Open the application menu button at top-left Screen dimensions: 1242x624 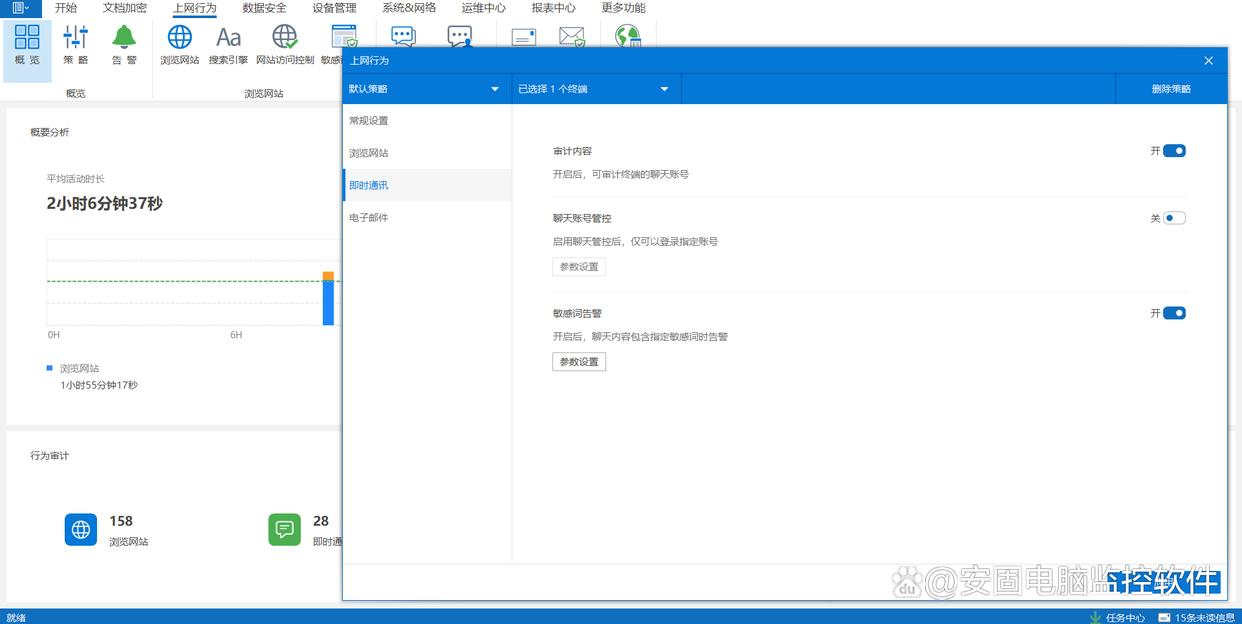[20, 8]
